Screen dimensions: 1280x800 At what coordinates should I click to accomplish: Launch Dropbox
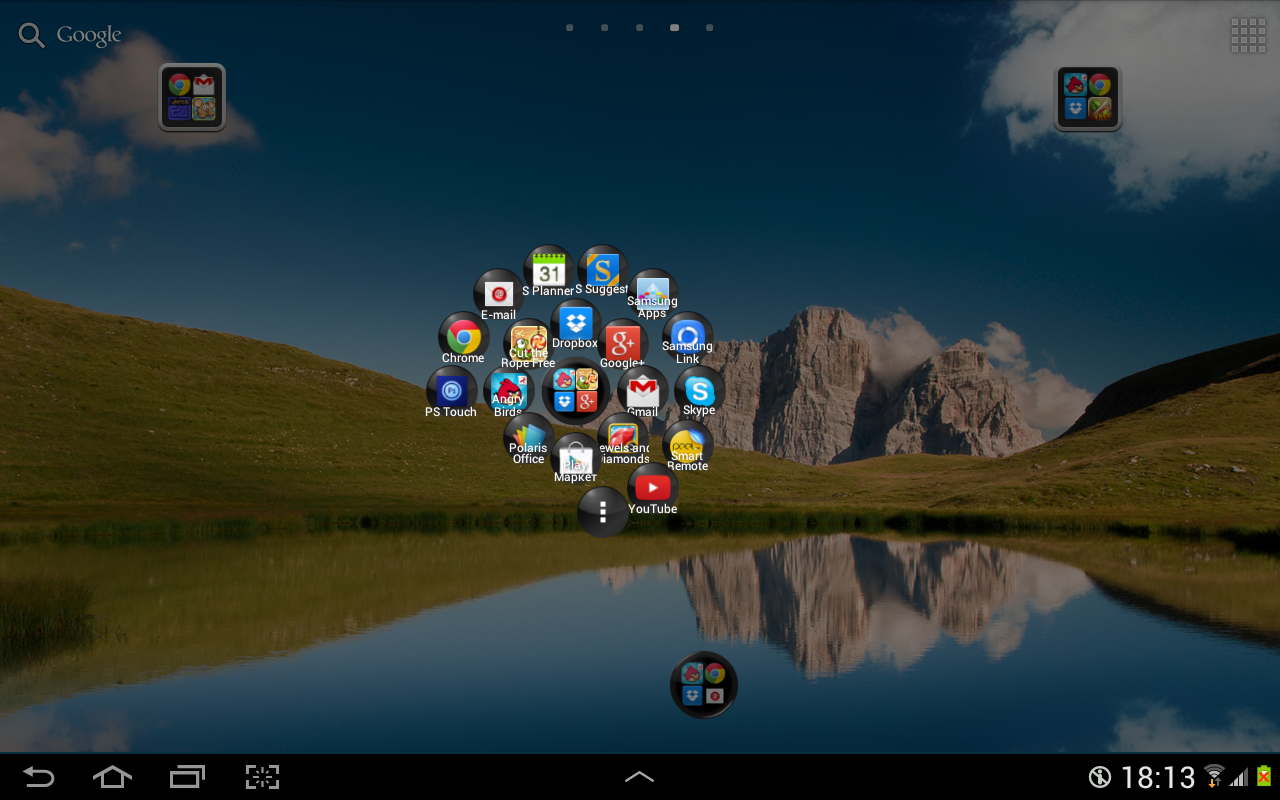point(575,325)
